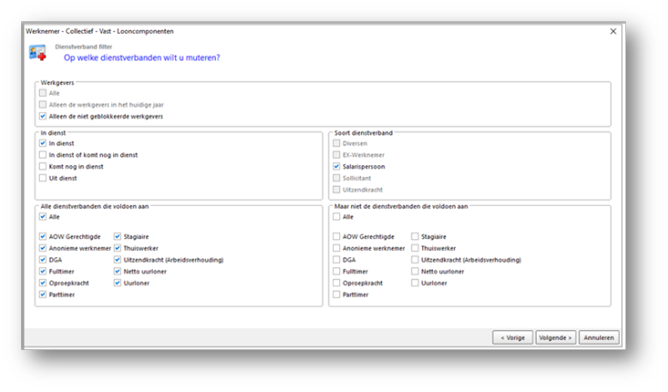Disable the checked Stagiaire option
Screen dimensions: 668x392
point(117,236)
